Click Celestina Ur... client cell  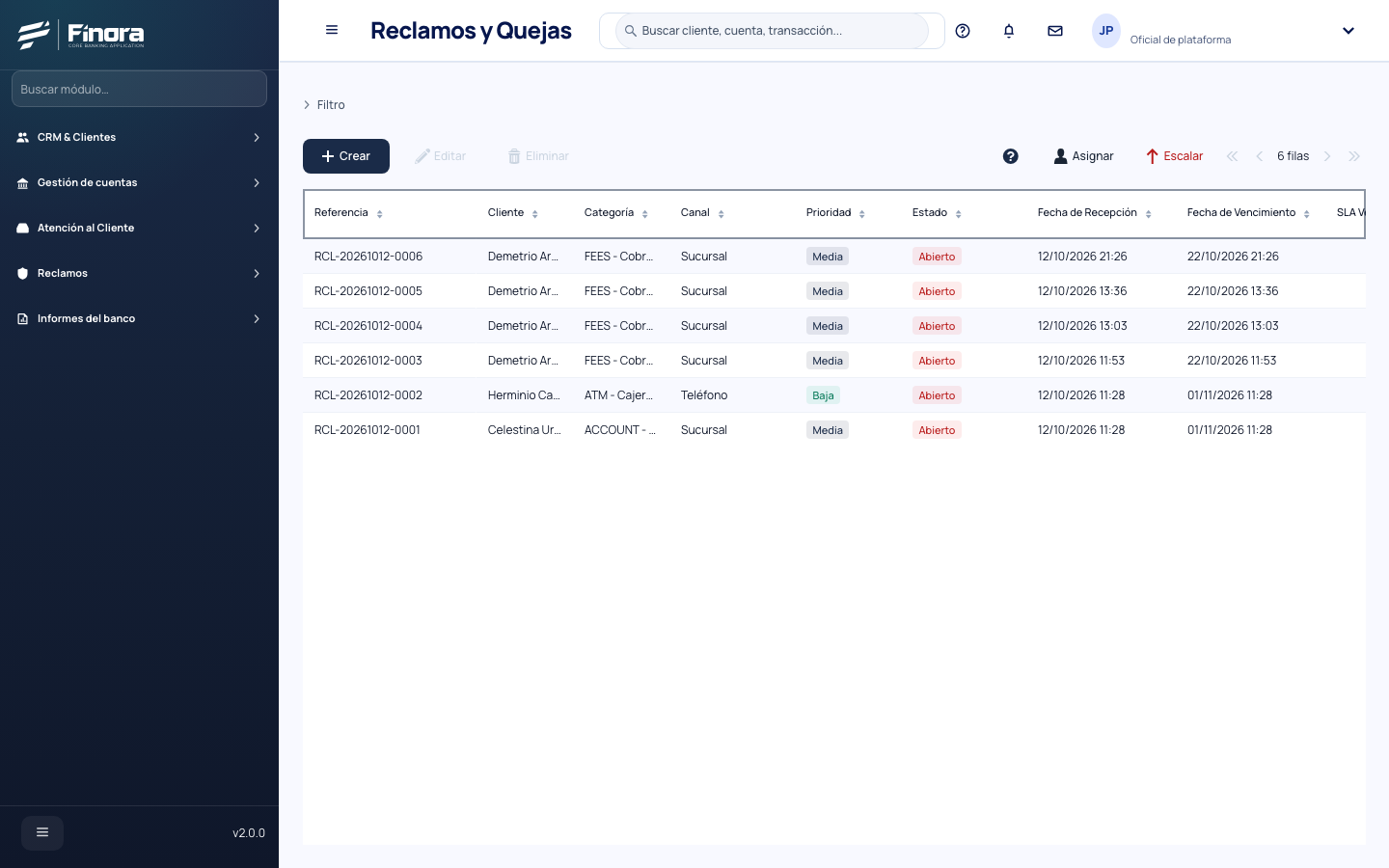525,430
